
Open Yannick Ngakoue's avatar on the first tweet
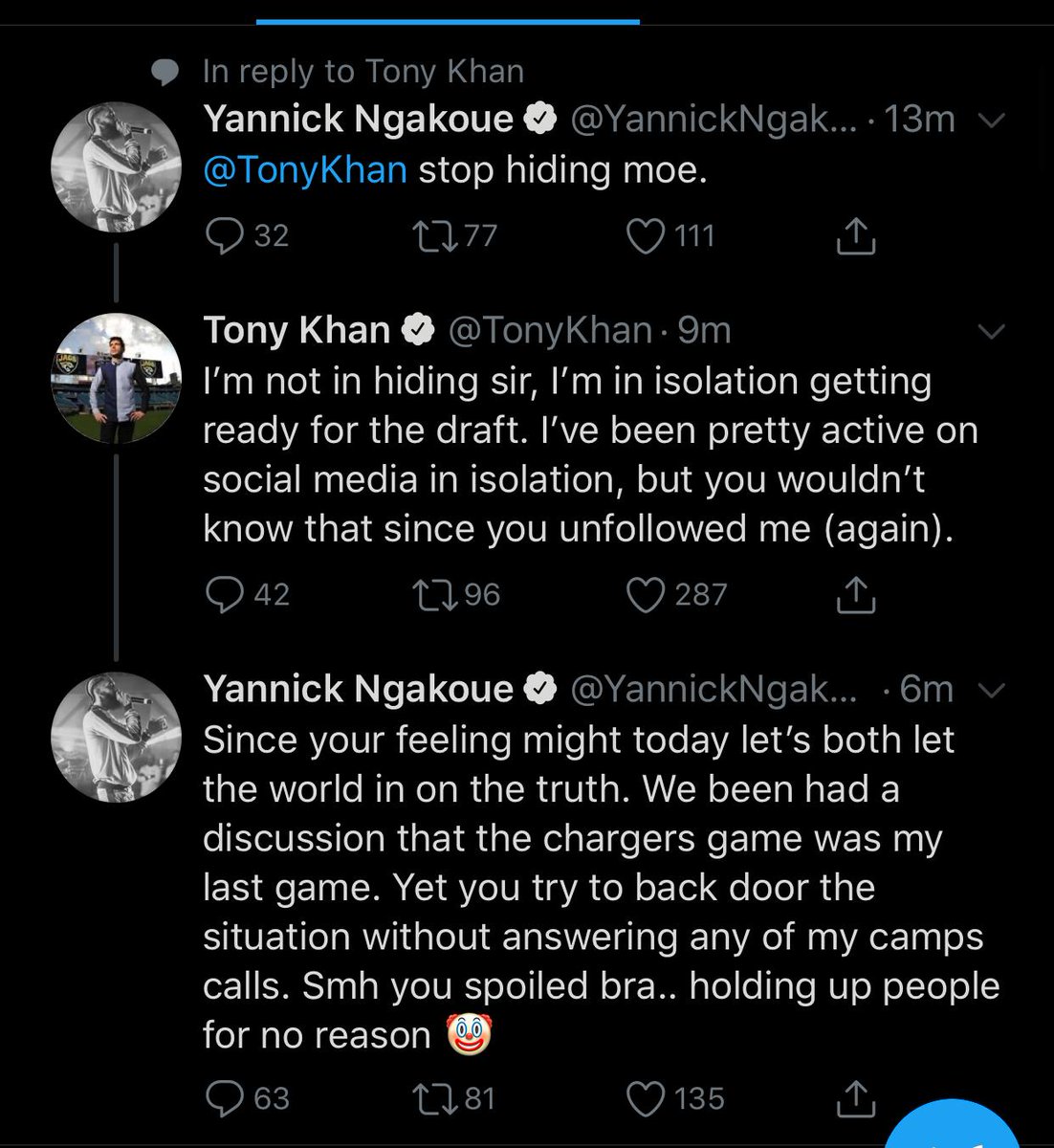coord(116,166)
